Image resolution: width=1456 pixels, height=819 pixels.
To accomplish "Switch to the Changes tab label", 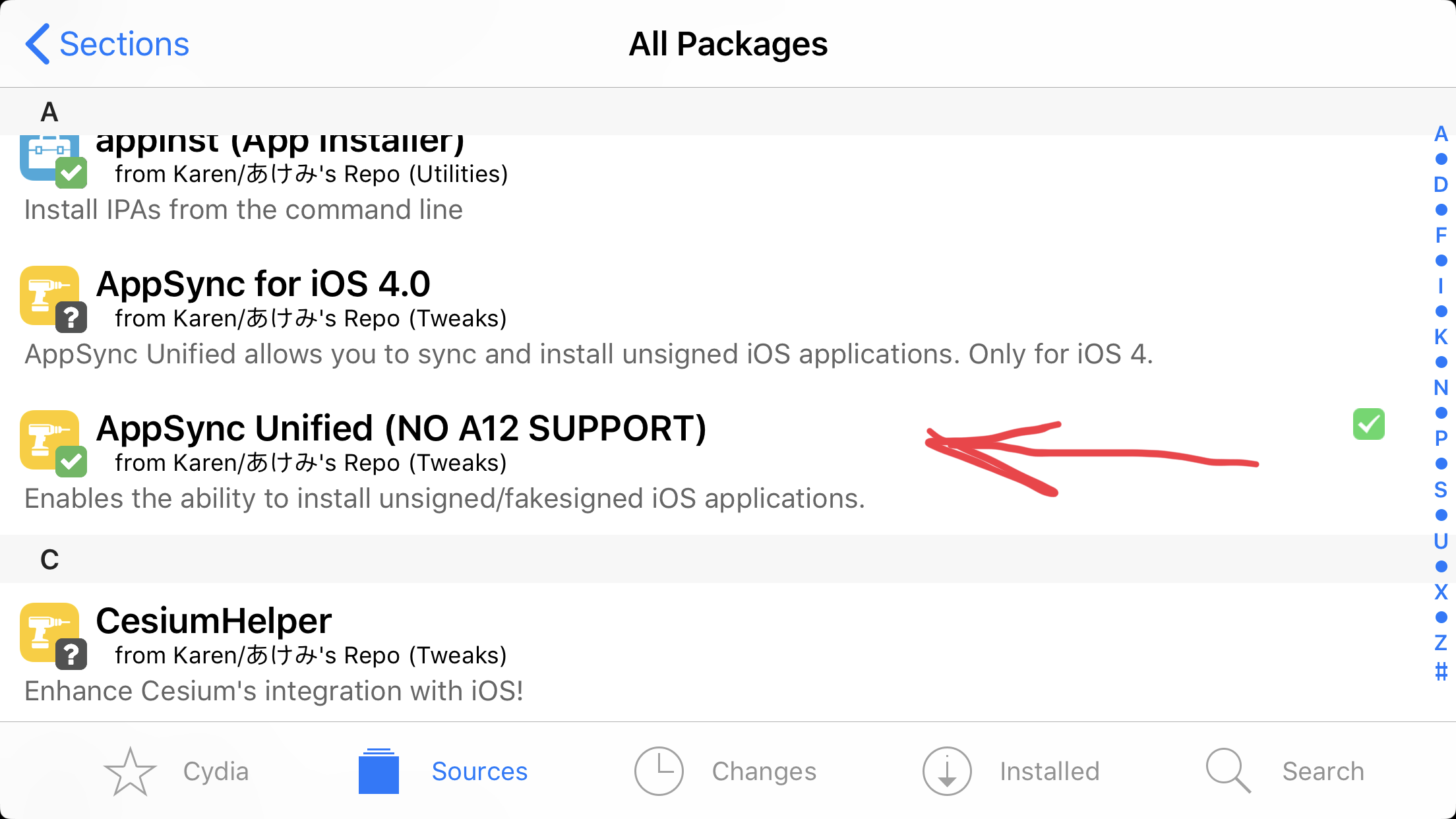I will (x=764, y=771).
